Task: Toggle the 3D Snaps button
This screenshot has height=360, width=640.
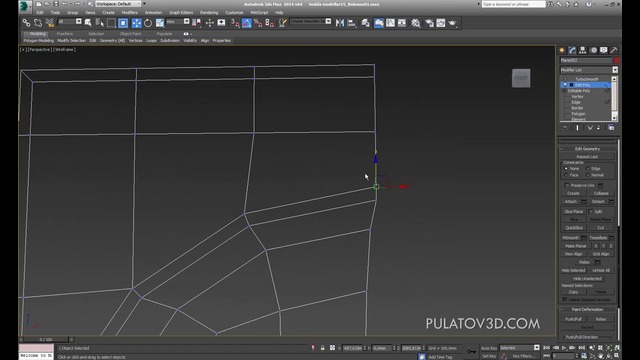Action: pyautogui.click(x=235, y=23)
